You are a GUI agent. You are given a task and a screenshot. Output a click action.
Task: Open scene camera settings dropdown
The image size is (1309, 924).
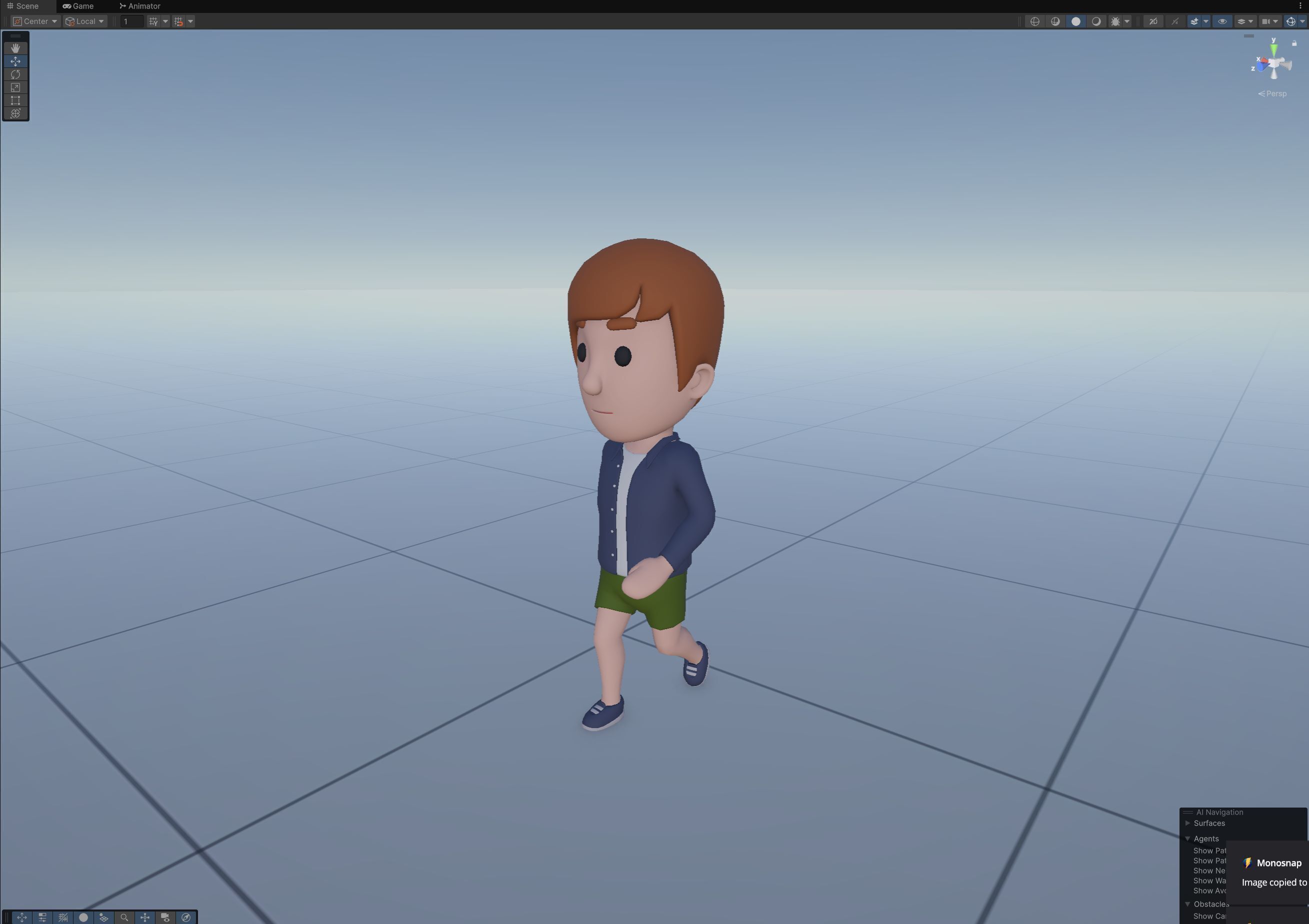pyautogui.click(x=1270, y=21)
